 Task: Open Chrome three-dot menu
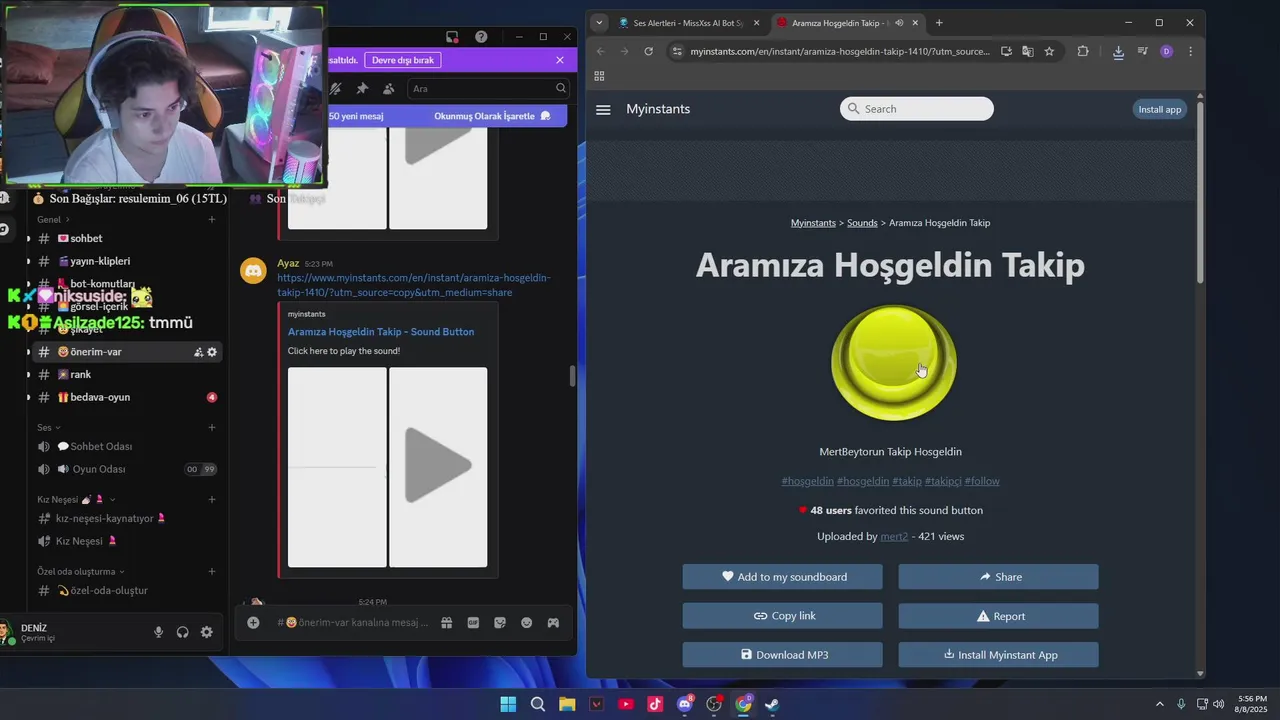(x=1190, y=51)
